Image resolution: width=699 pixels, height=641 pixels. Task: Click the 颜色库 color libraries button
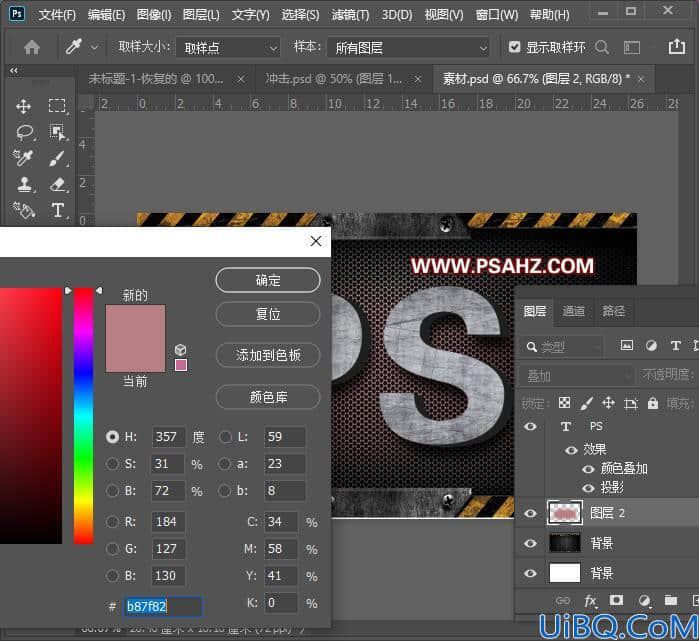click(267, 397)
